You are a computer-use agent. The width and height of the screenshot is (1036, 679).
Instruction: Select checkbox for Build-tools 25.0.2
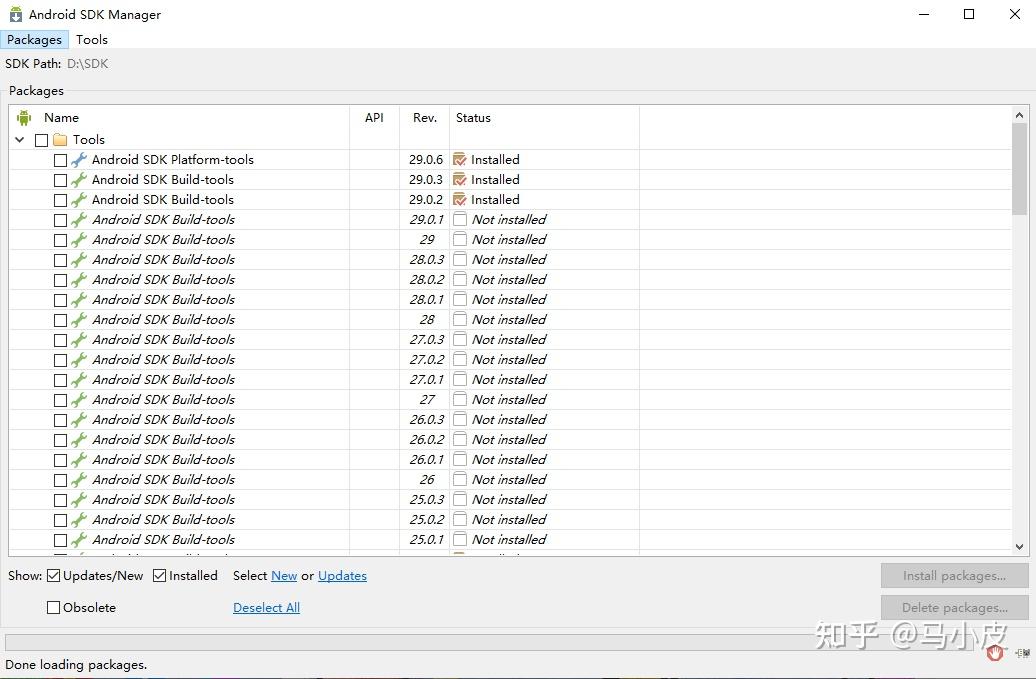(x=60, y=520)
